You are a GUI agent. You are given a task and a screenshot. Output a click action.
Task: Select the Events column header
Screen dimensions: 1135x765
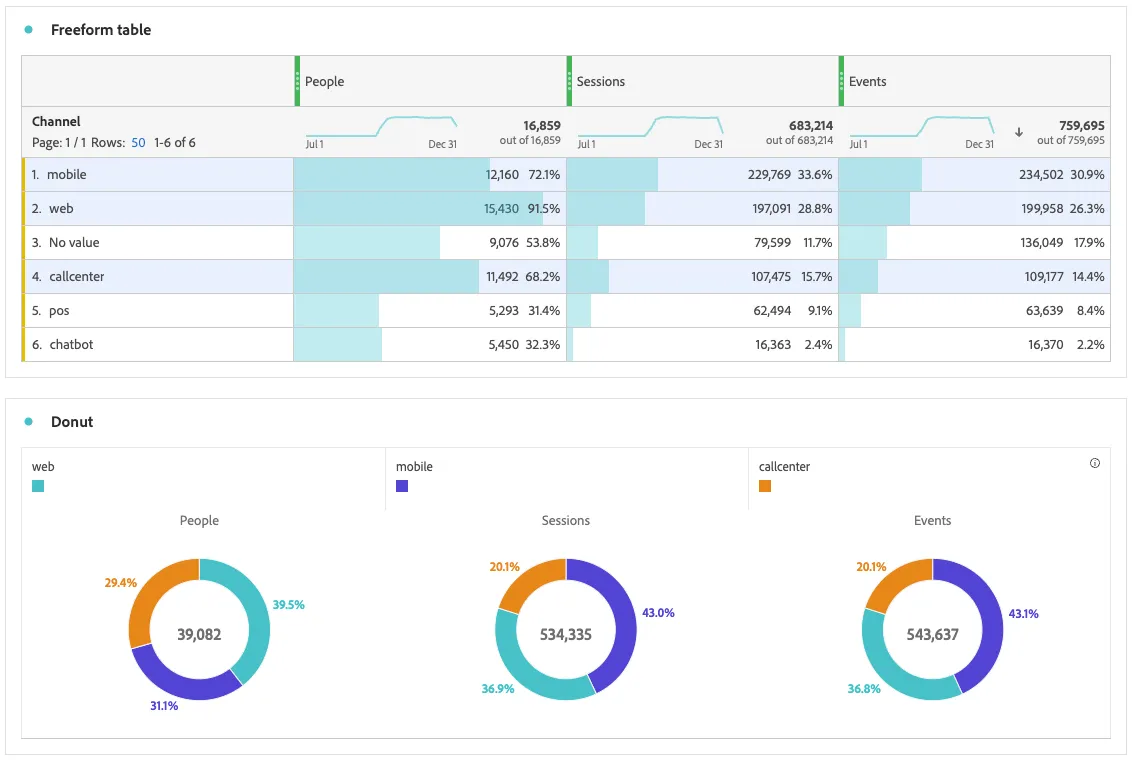[867, 82]
